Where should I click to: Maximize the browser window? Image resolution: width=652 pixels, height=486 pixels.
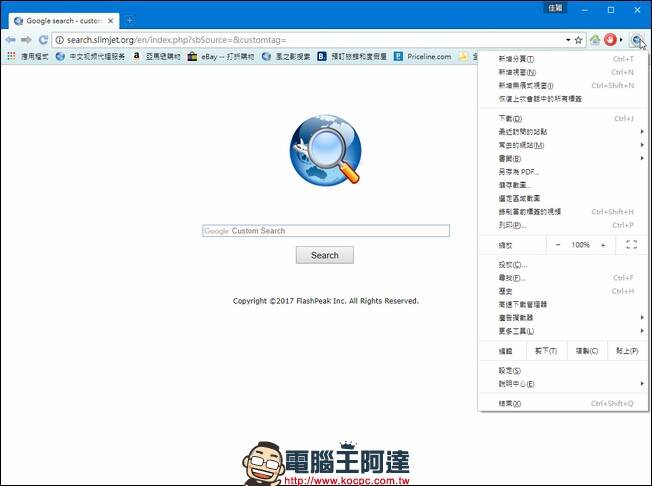(x=611, y=10)
